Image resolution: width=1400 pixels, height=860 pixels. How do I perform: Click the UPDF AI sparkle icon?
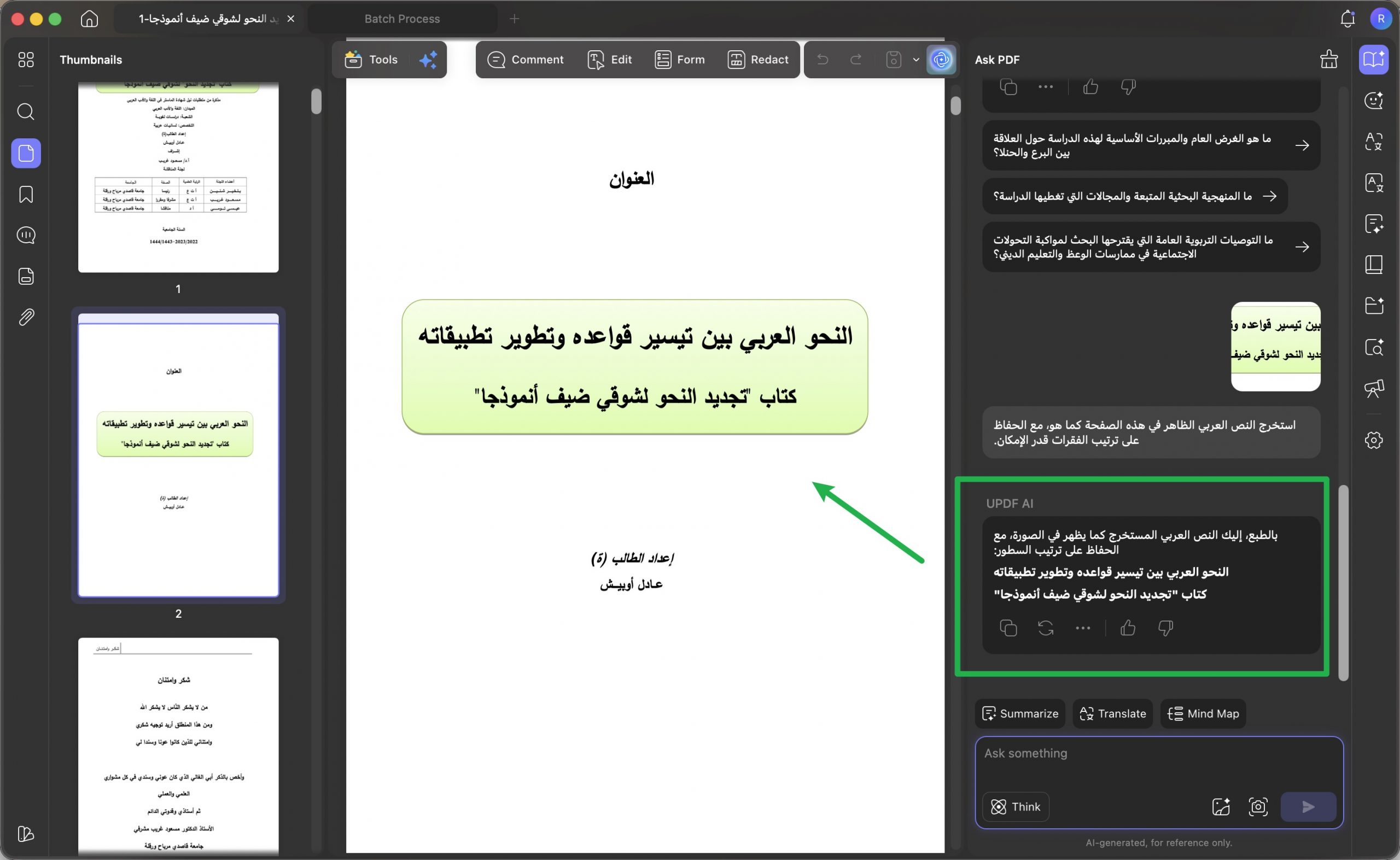coord(428,60)
